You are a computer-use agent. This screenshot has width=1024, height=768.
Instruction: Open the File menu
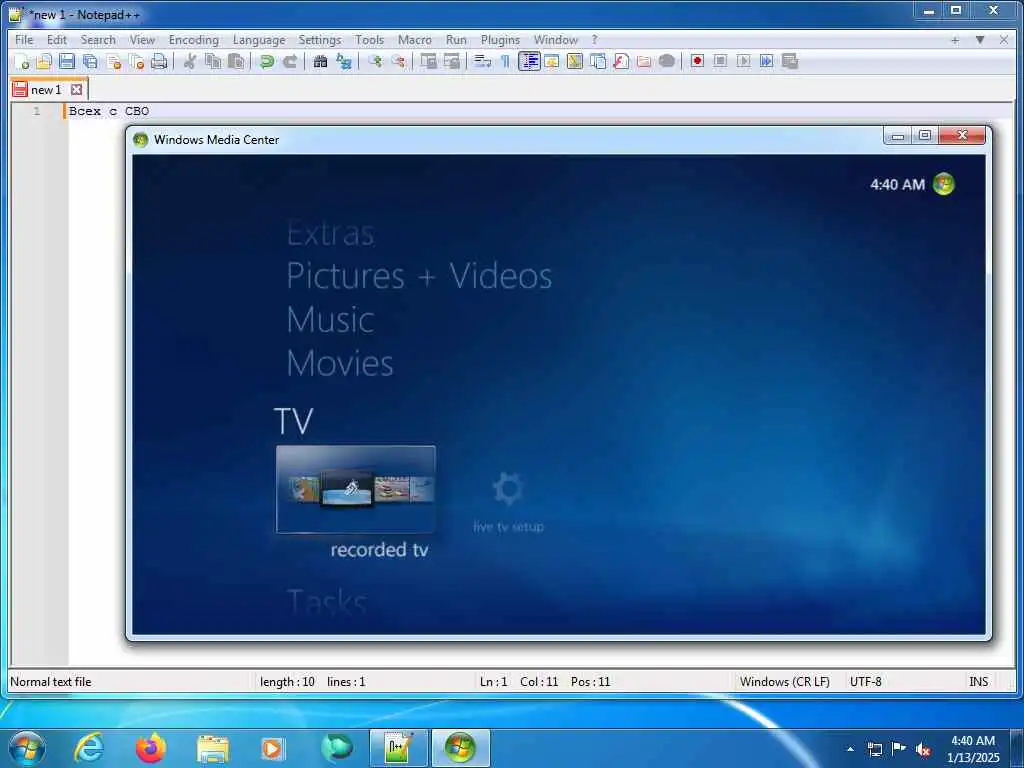tap(24, 40)
